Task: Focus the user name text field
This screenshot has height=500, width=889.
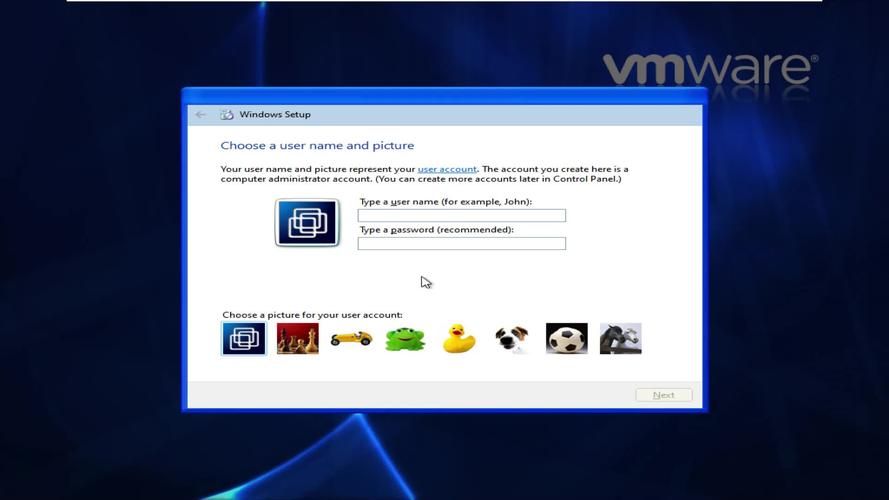Action: pos(461,216)
